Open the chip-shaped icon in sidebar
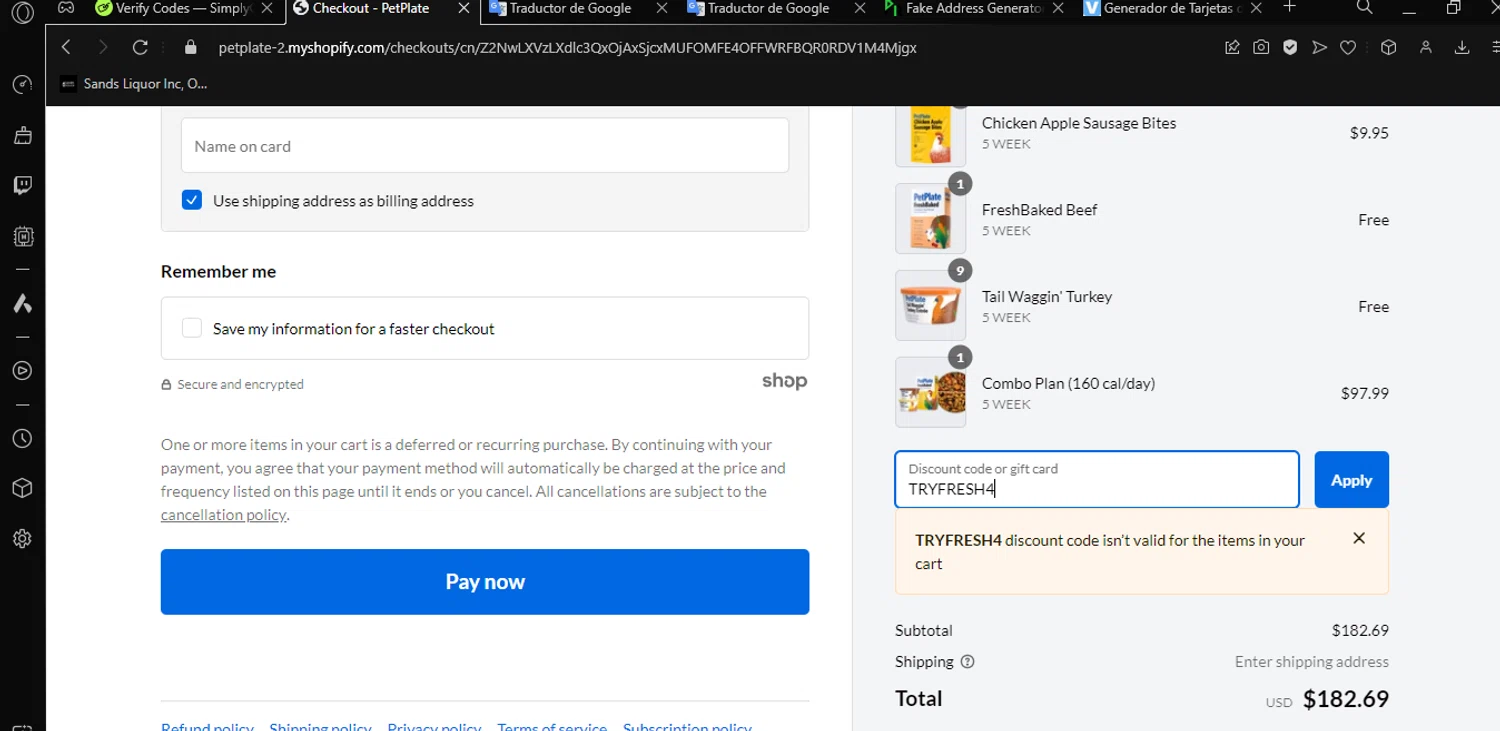The image size is (1500, 731). (22, 237)
